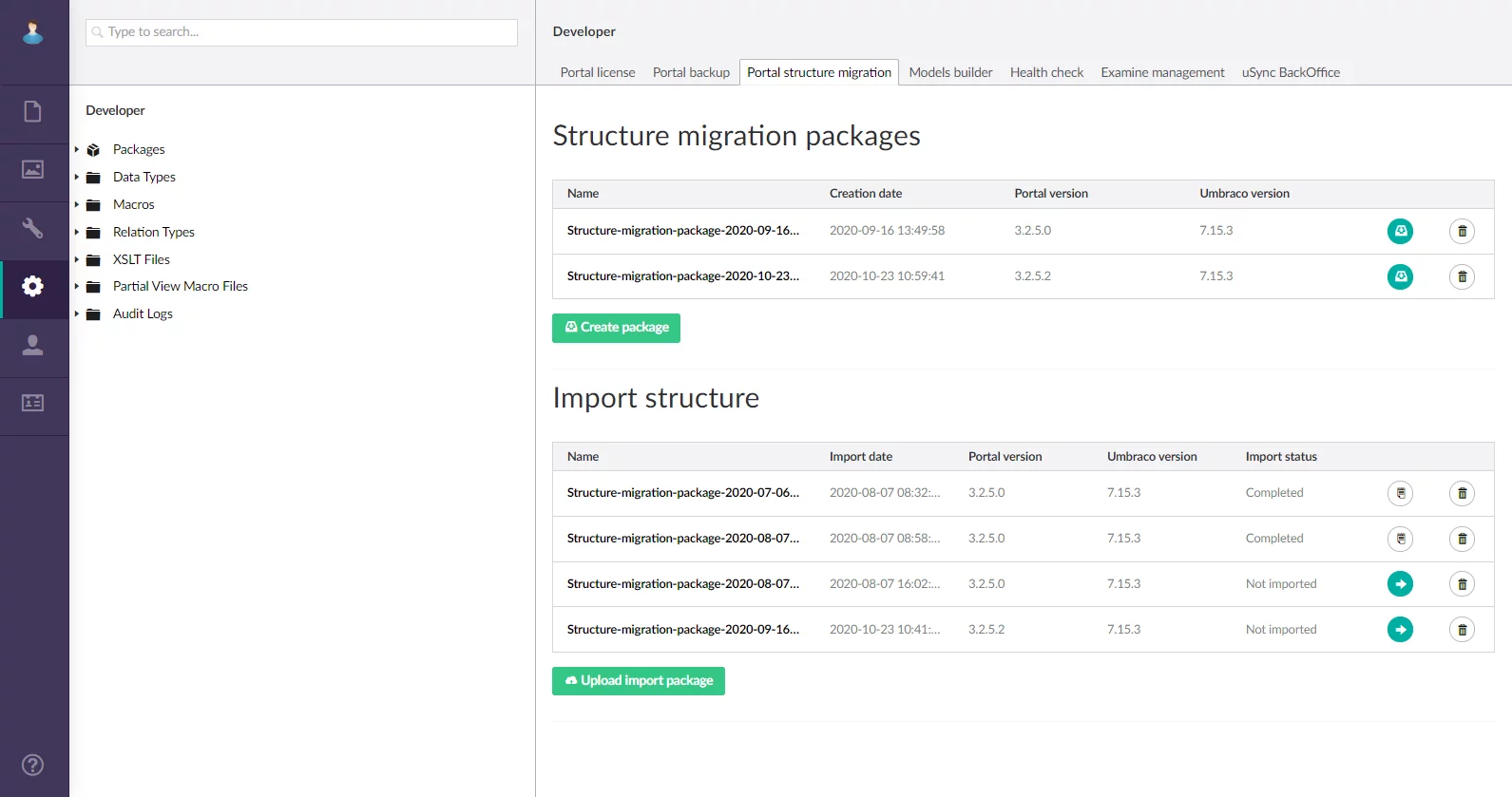
Task: Switch to the Portal backup tab
Action: pos(691,72)
